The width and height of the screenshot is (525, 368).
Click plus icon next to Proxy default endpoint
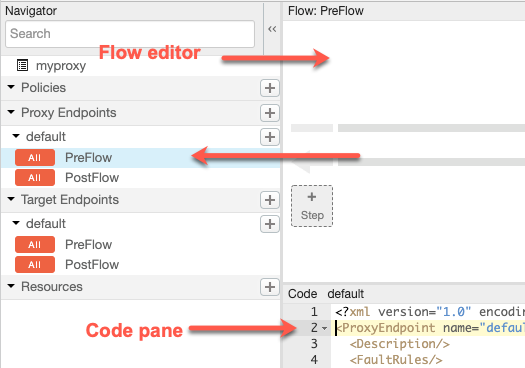(x=270, y=137)
